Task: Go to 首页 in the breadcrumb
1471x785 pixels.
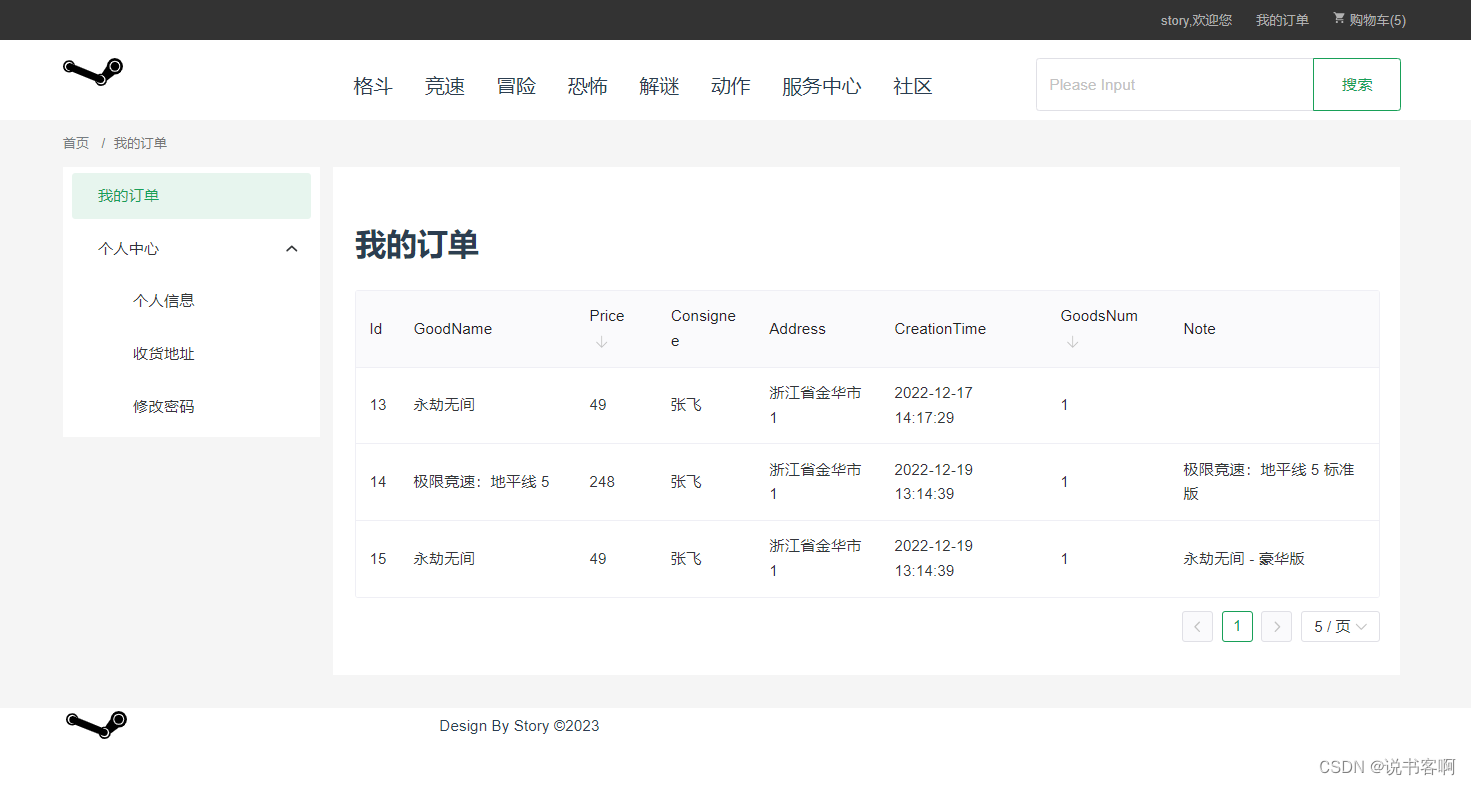Action: coord(76,143)
